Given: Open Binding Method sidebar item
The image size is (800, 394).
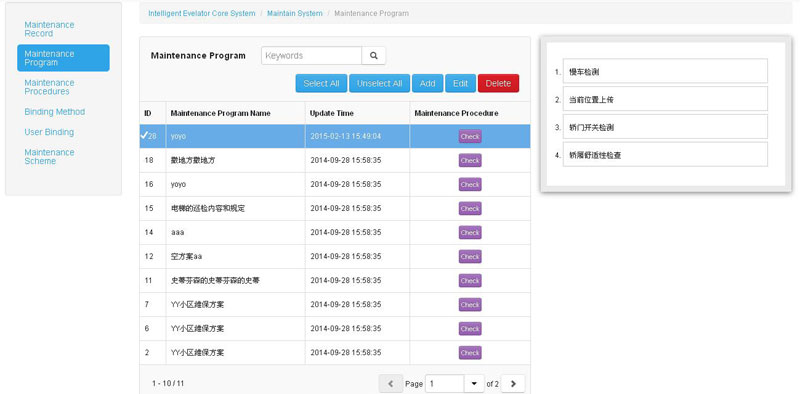Looking at the screenshot, I should click(55, 112).
